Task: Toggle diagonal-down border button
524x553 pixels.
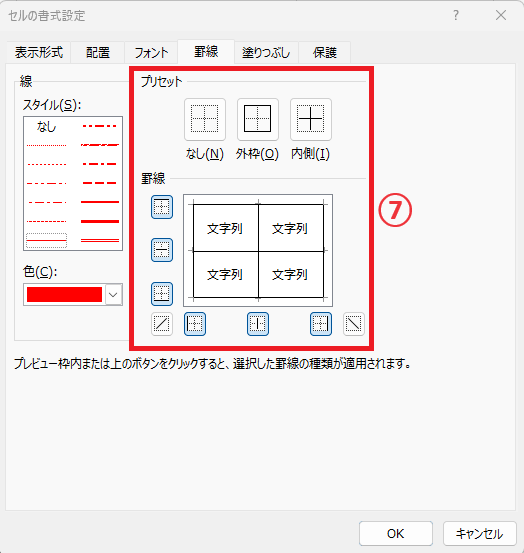Action: [354, 324]
